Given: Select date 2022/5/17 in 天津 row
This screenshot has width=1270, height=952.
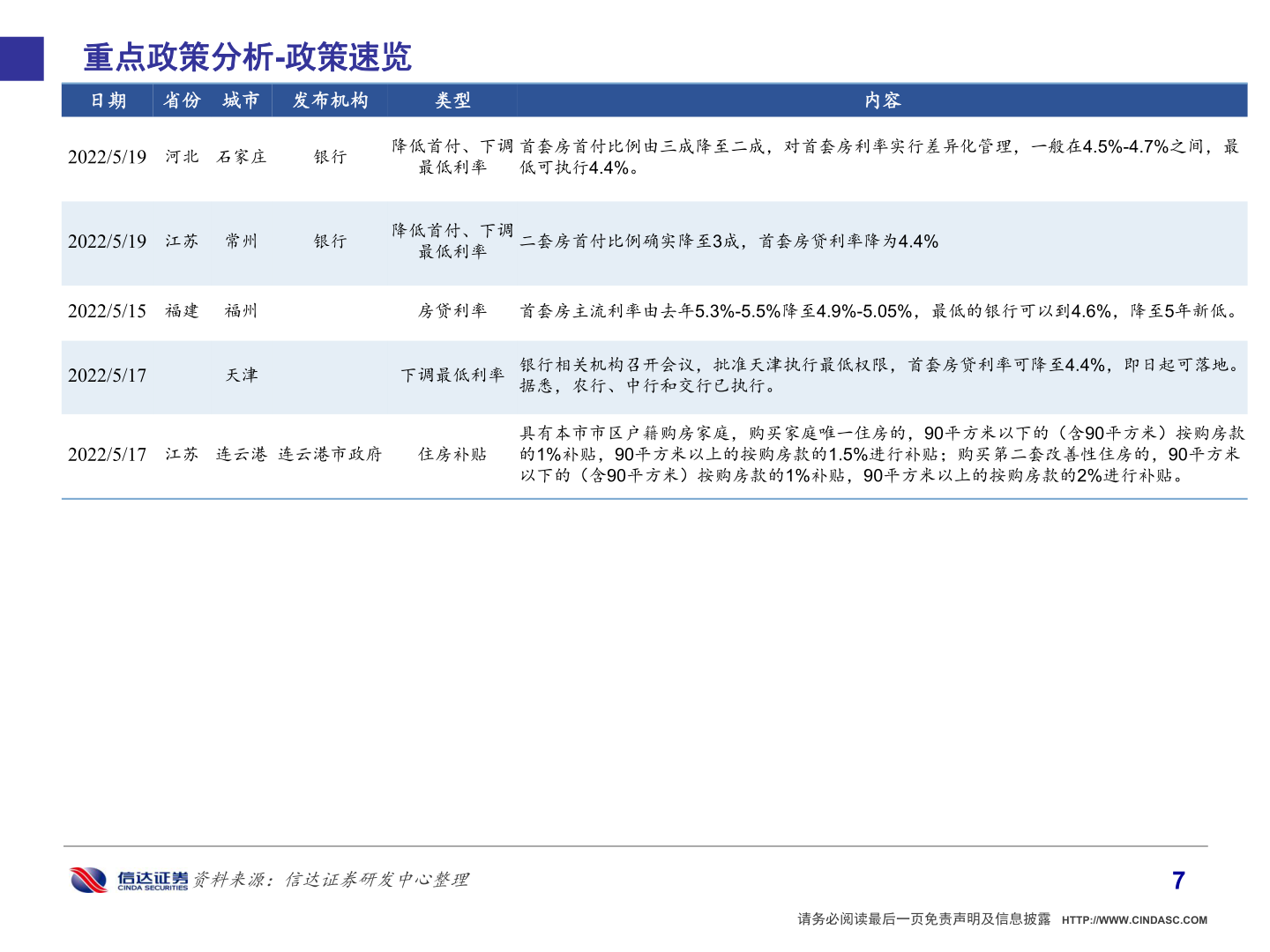Looking at the screenshot, I should (x=107, y=376).
